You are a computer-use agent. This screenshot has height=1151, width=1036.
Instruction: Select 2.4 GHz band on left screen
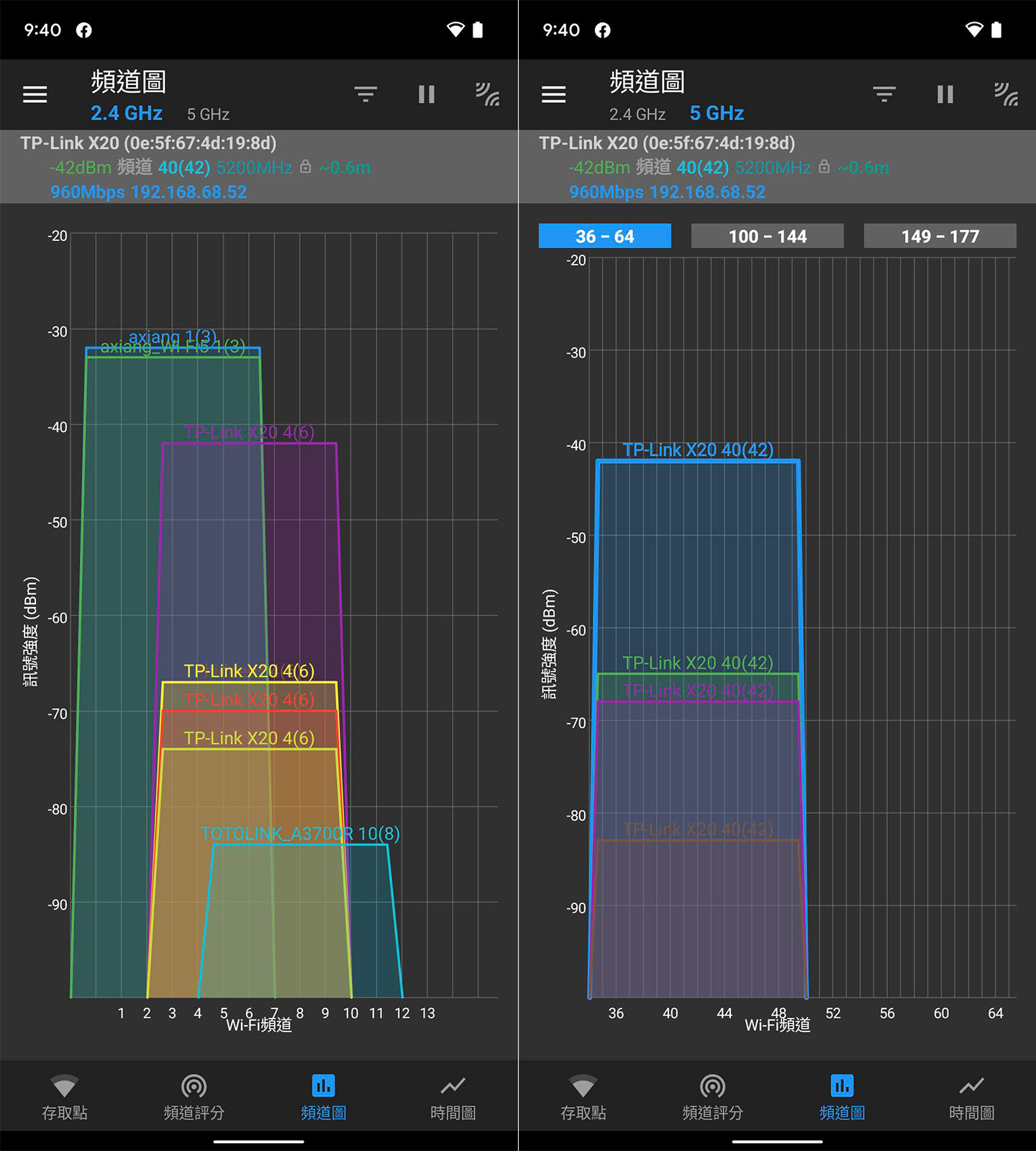[127, 114]
